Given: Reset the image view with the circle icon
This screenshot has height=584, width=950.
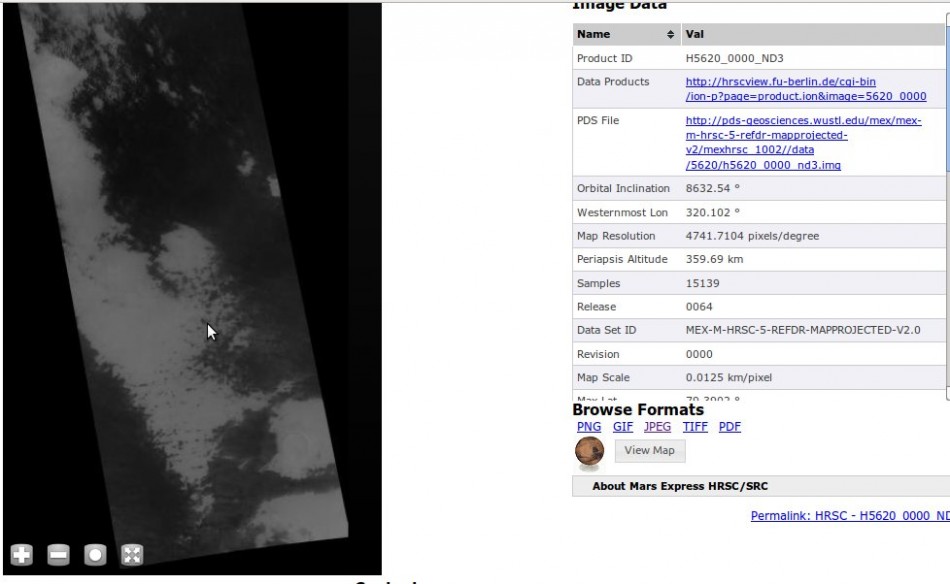Looking at the screenshot, I should pos(95,555).
